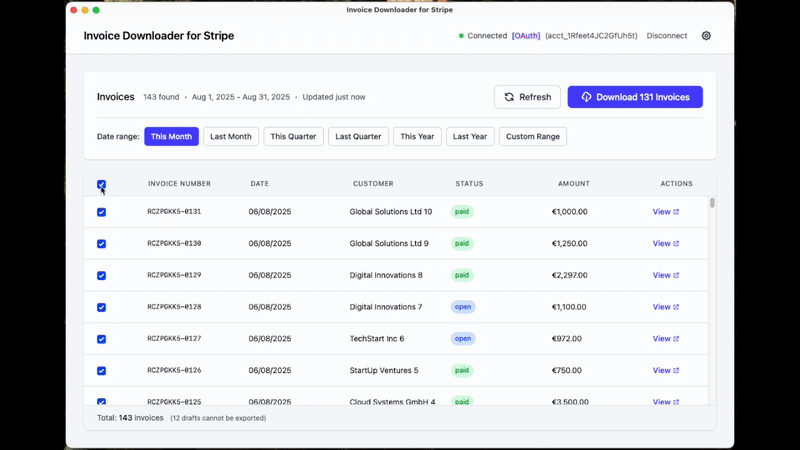800x450 pixels.
Task: Uncheck invoice RCZPGKK5-0127
Action: point(102,339)
